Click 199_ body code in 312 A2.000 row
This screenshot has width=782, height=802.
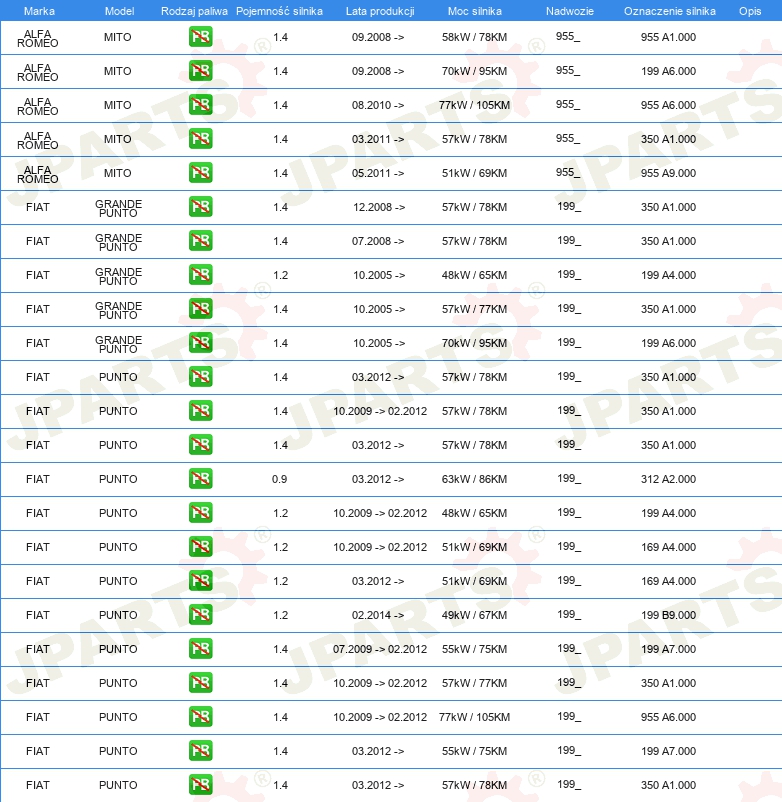[569, 479]
